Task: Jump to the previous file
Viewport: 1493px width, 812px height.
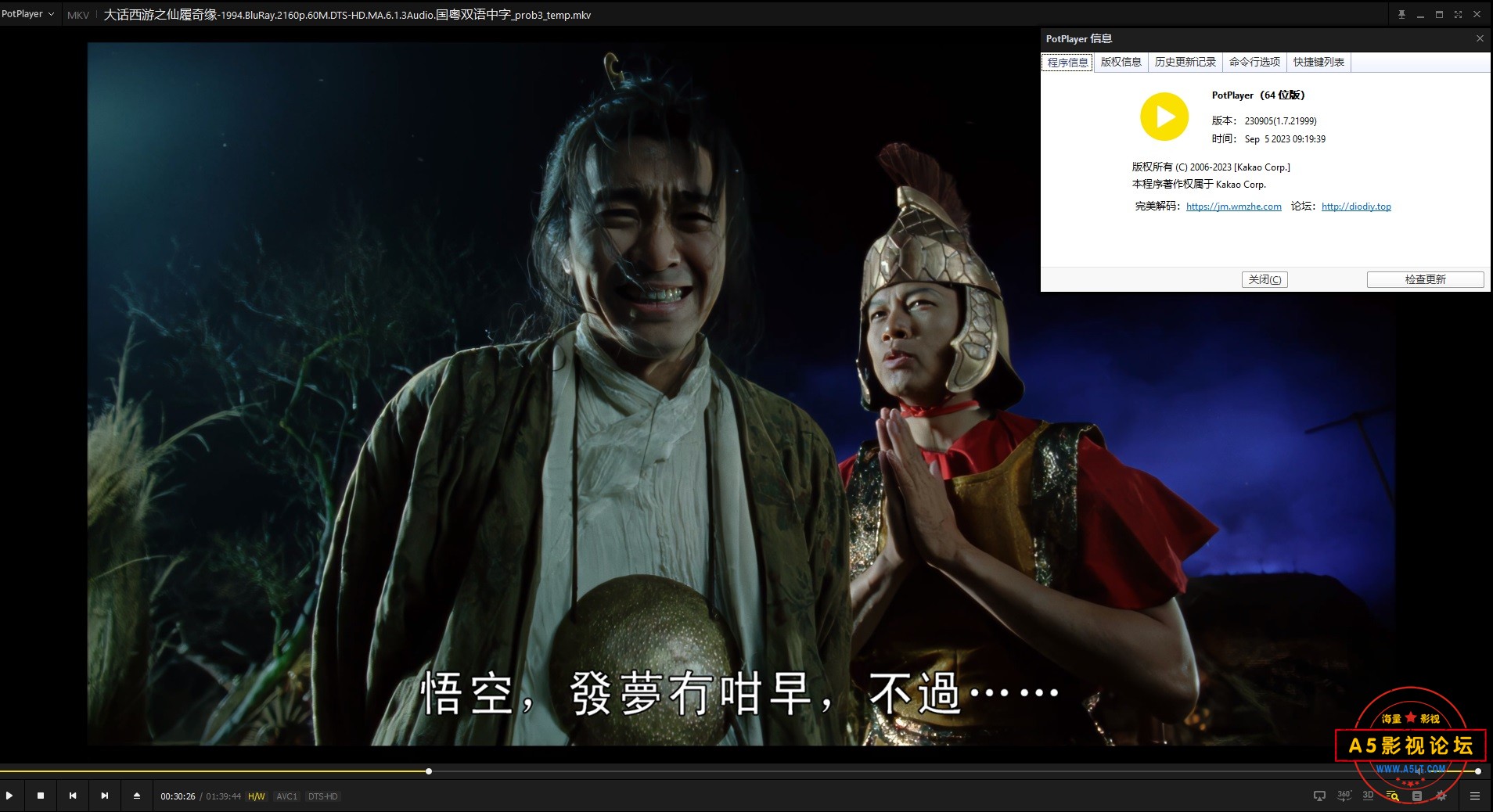Action: click(x=73, y=796)
